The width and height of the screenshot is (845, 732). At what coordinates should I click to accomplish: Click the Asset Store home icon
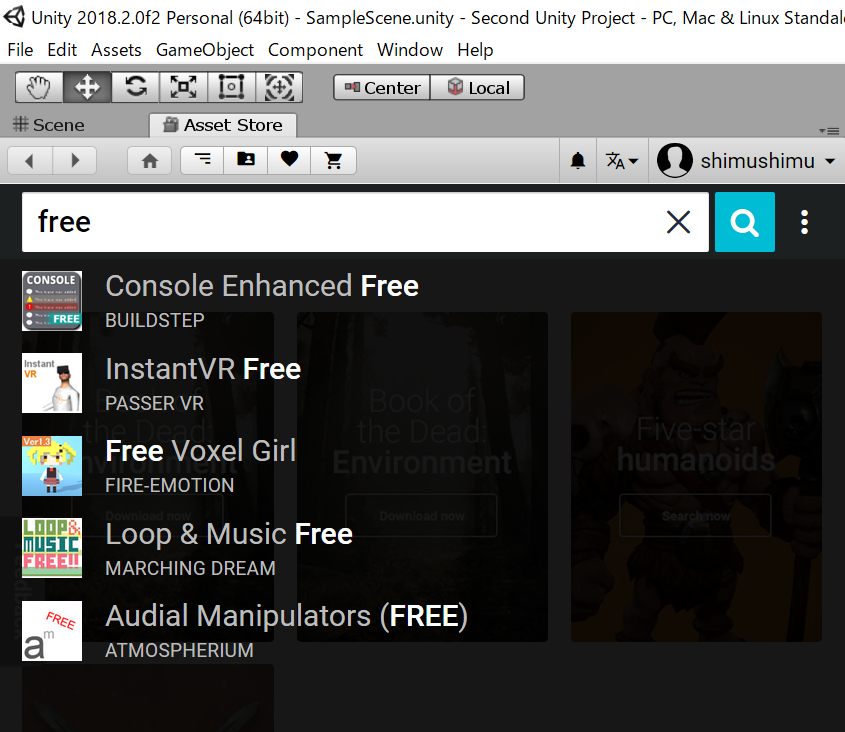(150, 160)
